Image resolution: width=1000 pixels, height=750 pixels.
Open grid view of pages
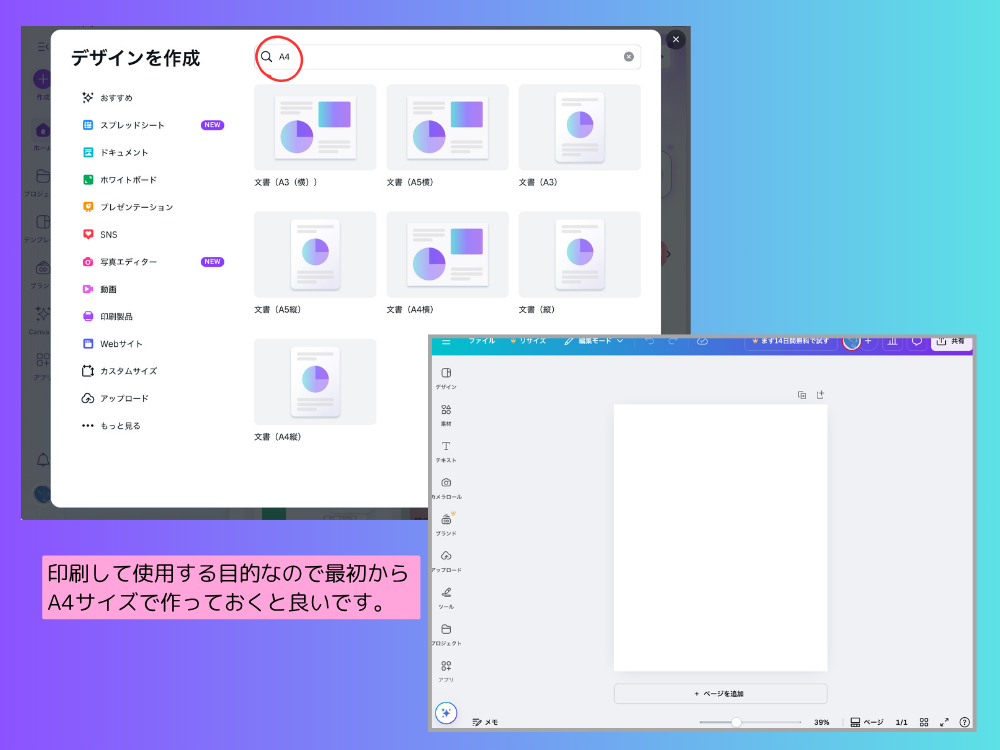[x=923, y=722]
